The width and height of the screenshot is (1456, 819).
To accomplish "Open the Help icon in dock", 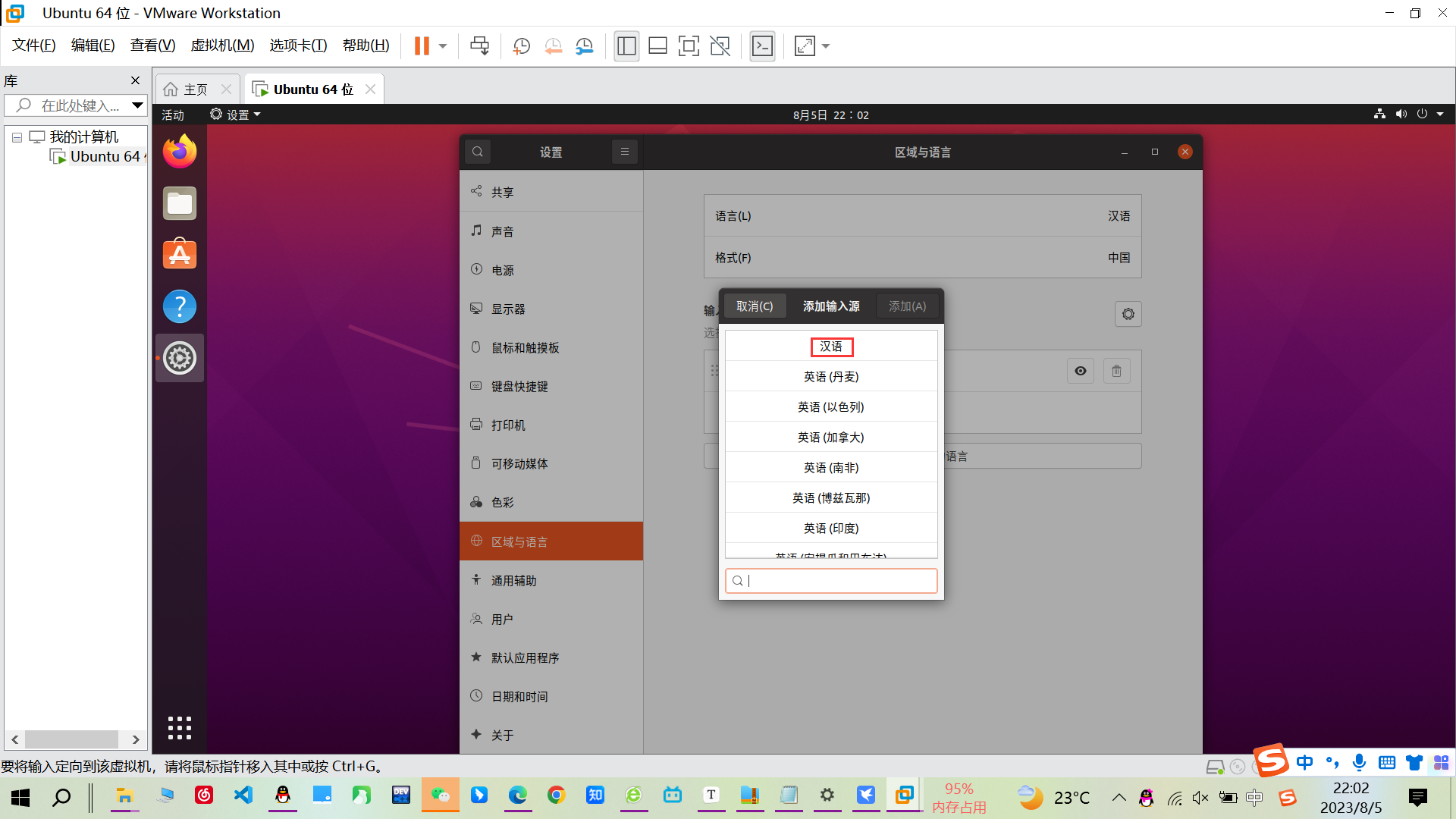I will 180,306.
